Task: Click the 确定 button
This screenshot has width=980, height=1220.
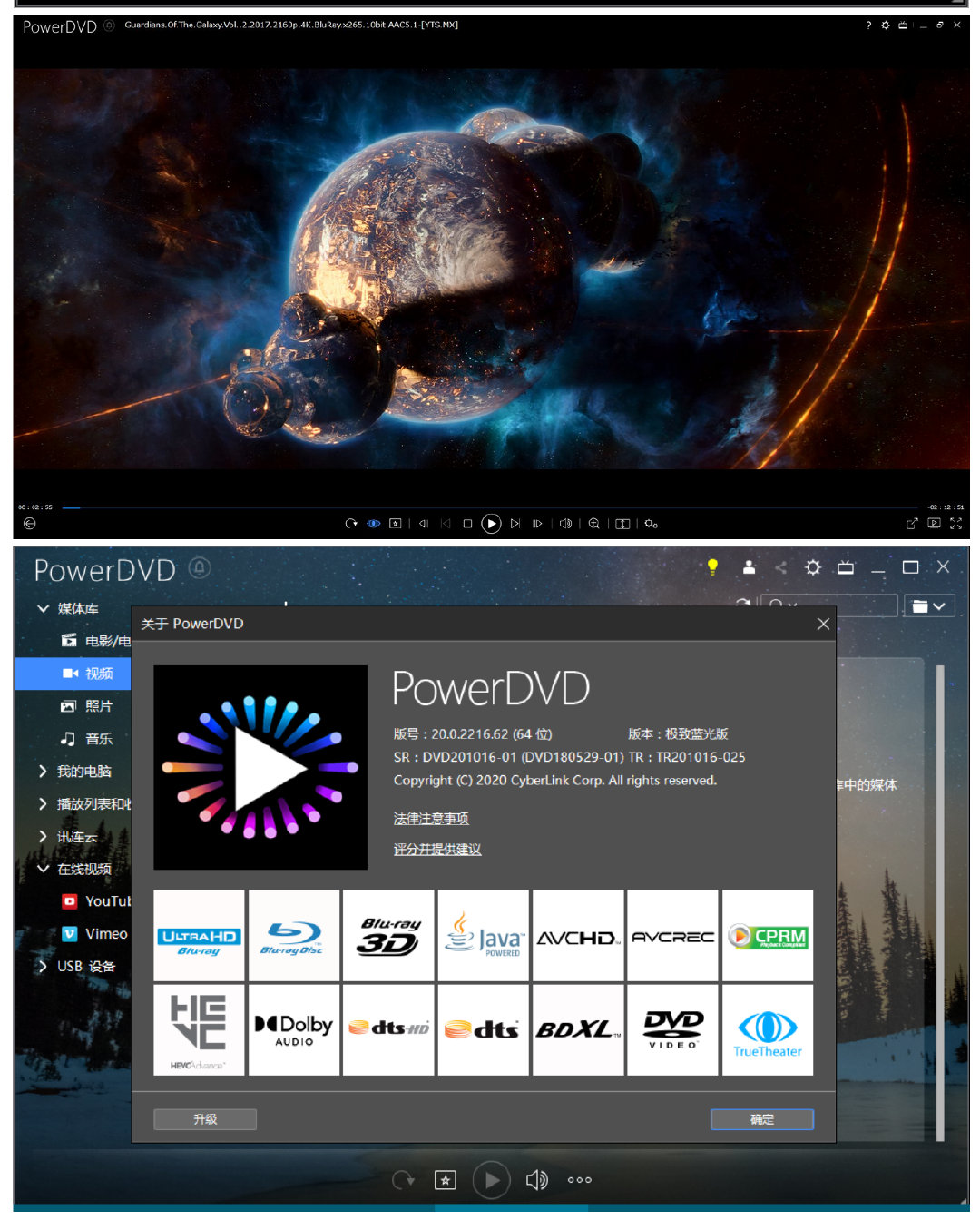Action: pyautogui.click(x=762, y=1119)
